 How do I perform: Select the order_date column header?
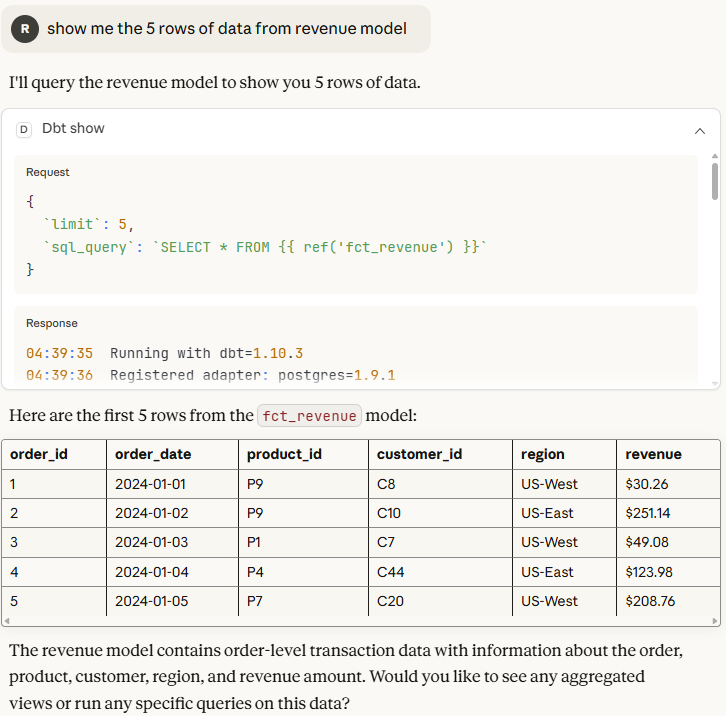[153, 454]
